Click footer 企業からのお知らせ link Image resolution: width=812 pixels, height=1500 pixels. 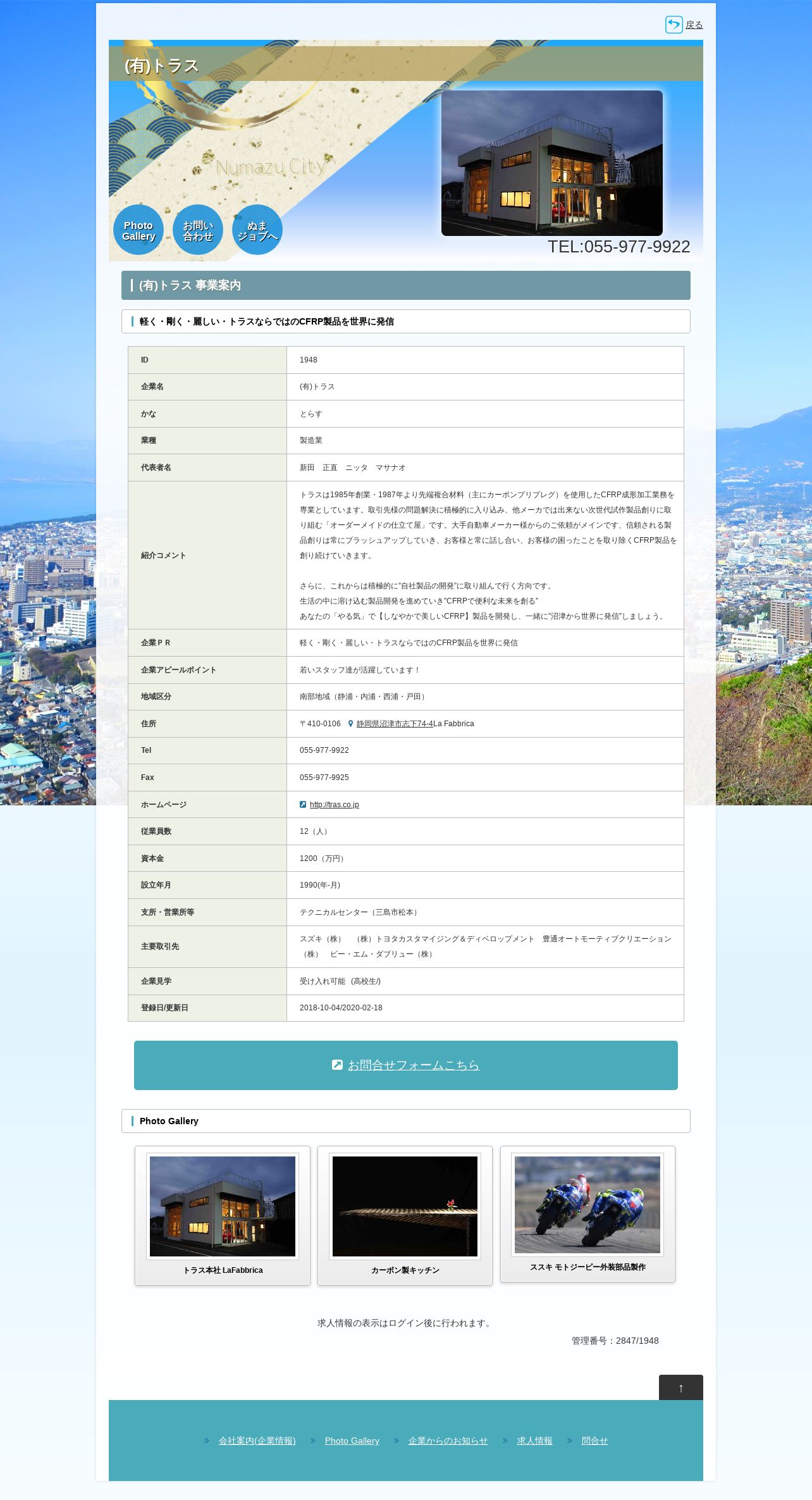point(448,1441)
